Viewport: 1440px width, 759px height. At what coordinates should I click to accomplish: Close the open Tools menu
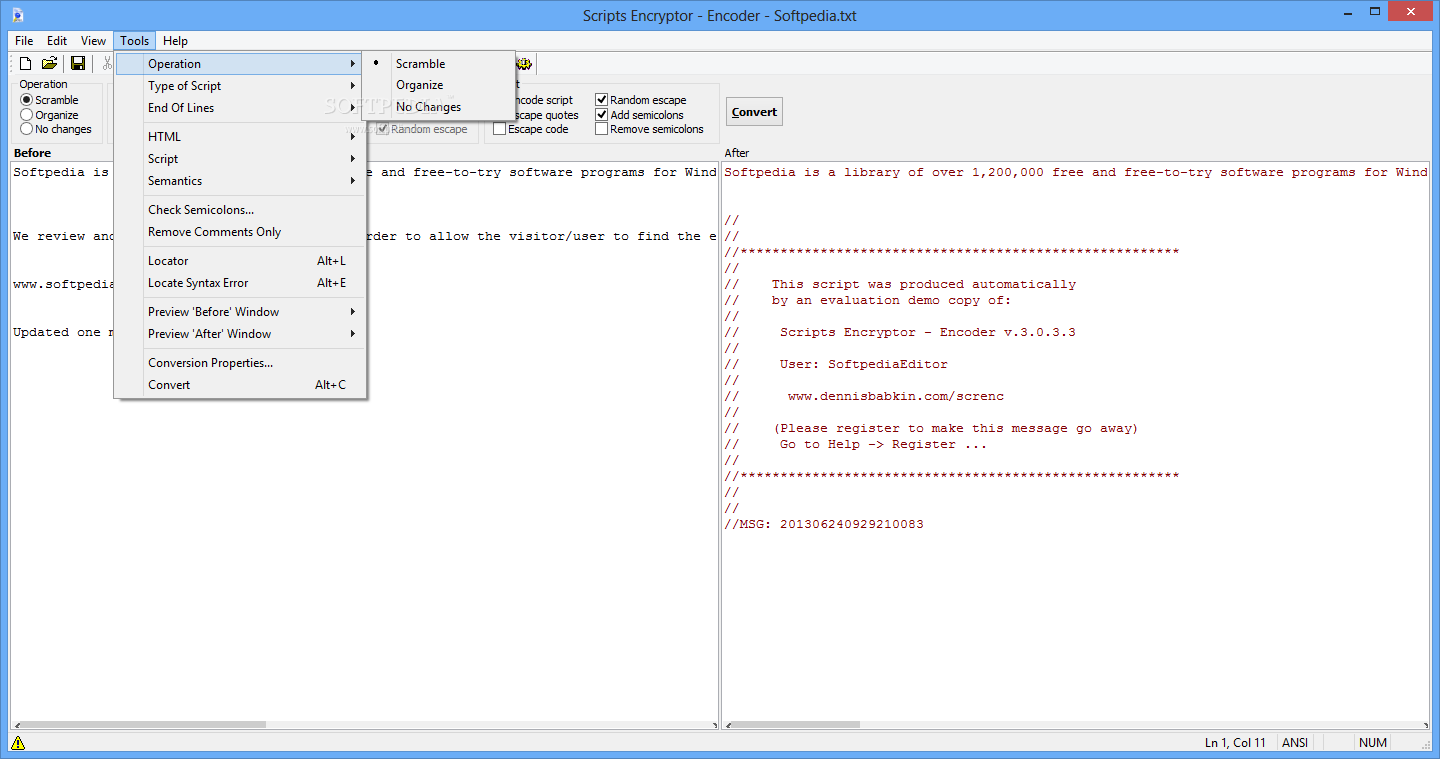[134, 41]
